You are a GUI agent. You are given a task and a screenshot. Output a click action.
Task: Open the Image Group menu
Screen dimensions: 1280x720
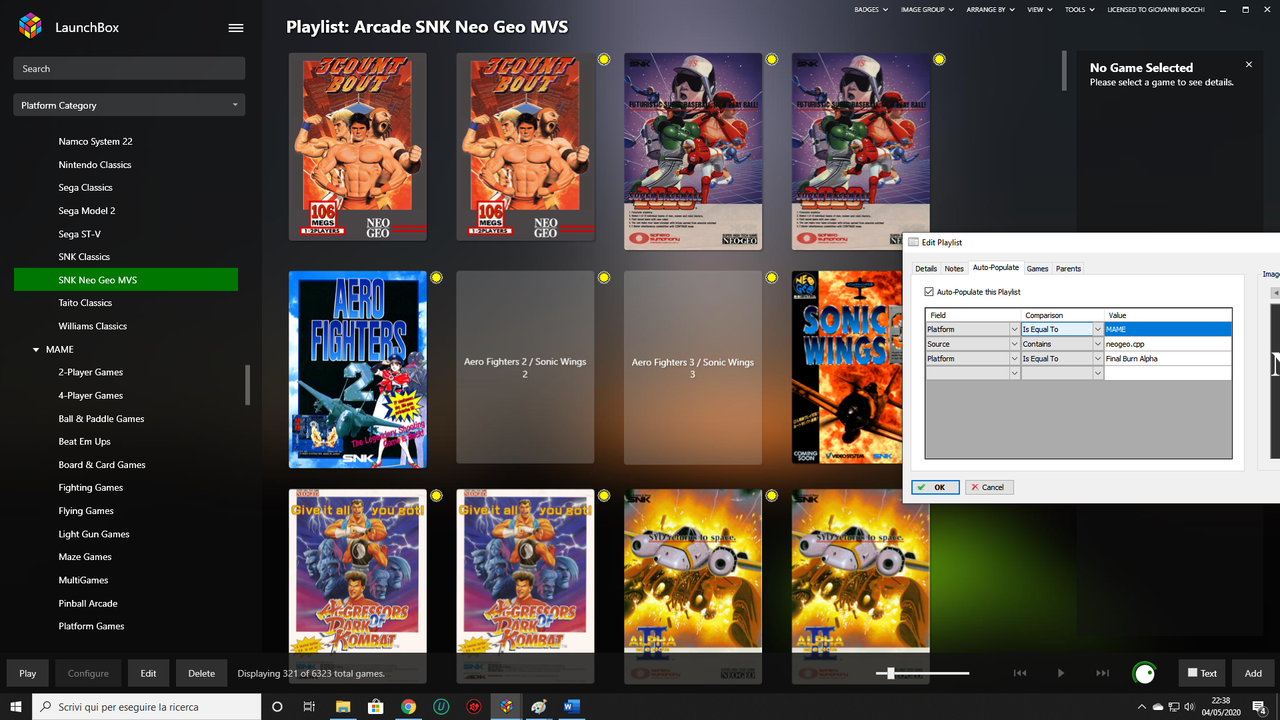tap(927, 9)
